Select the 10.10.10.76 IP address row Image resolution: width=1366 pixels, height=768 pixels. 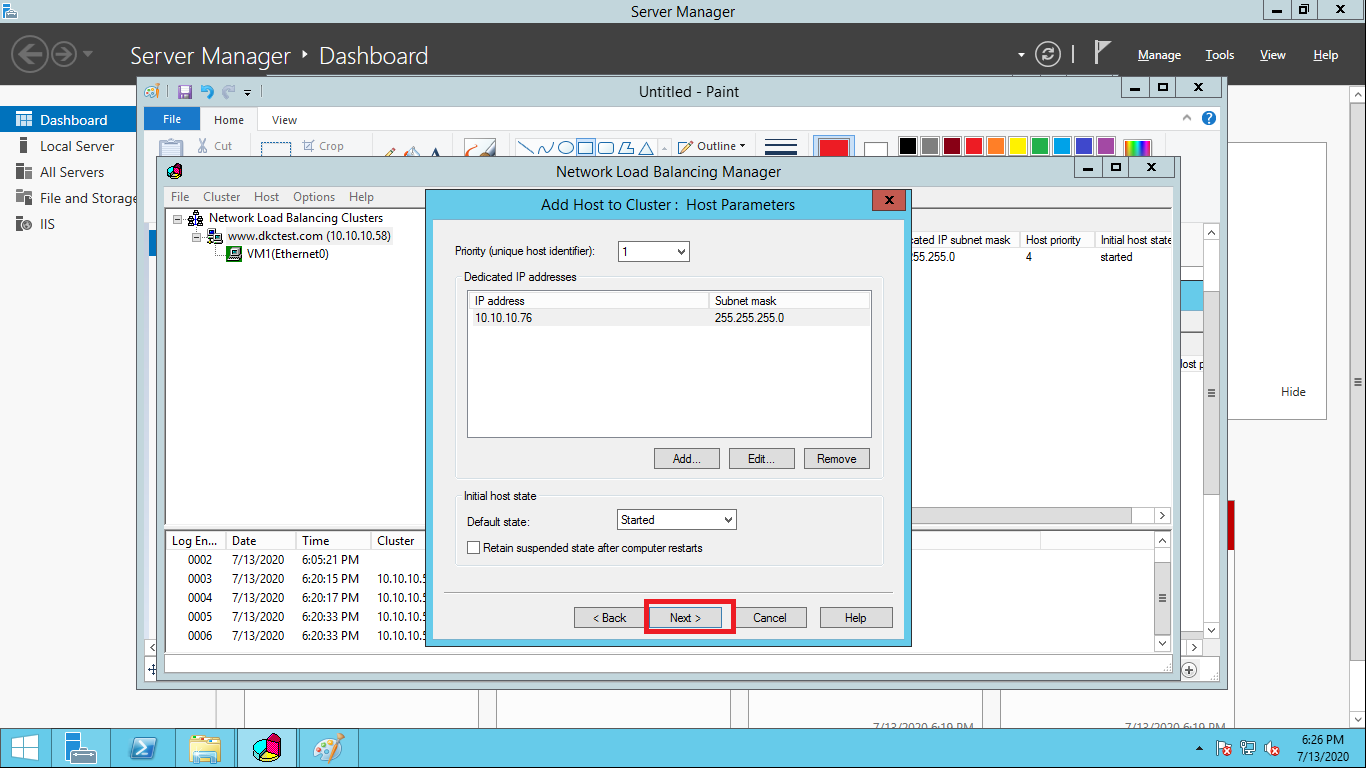click(669, 318)
